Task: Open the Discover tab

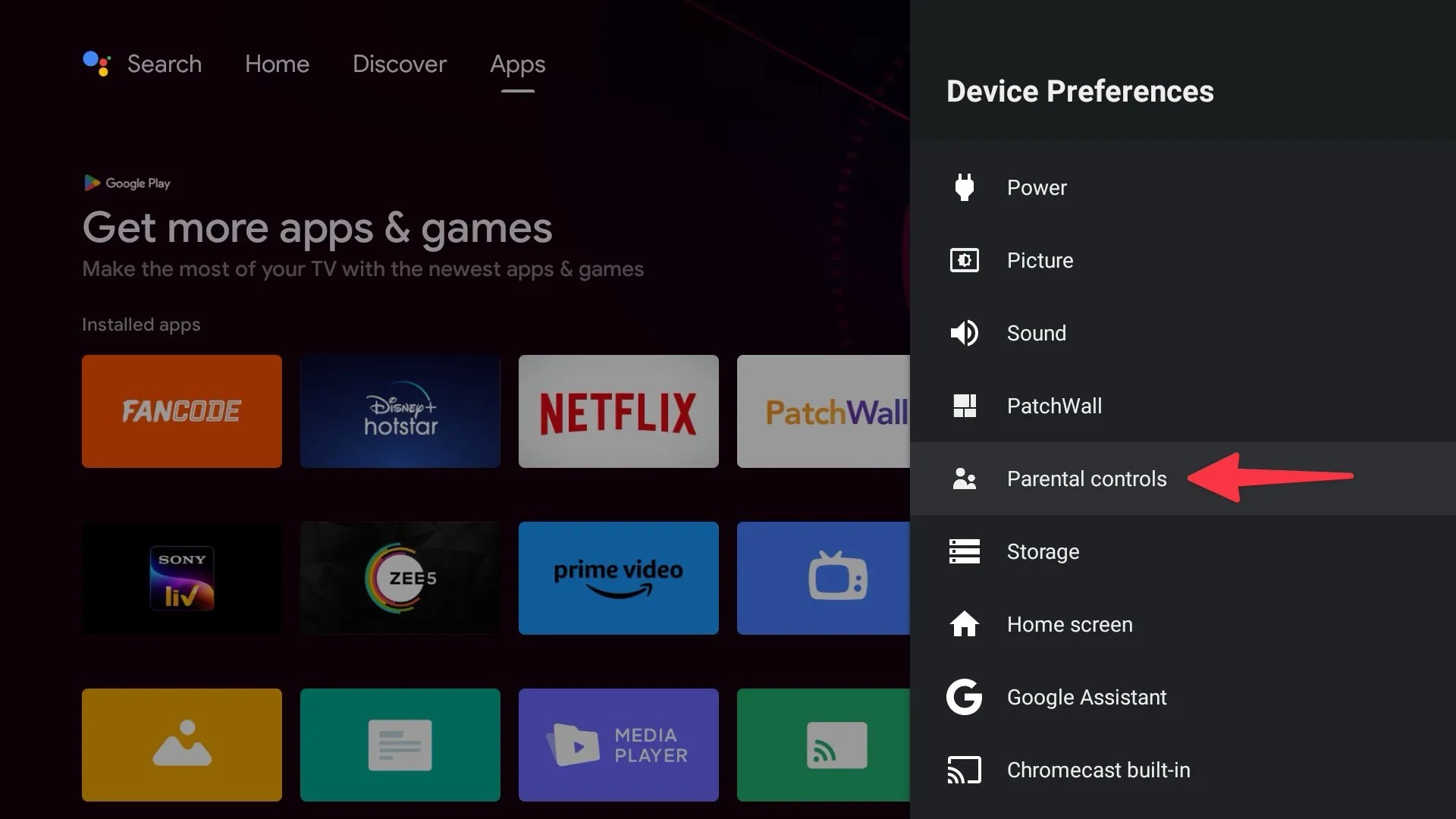Action: coord(400,64)
